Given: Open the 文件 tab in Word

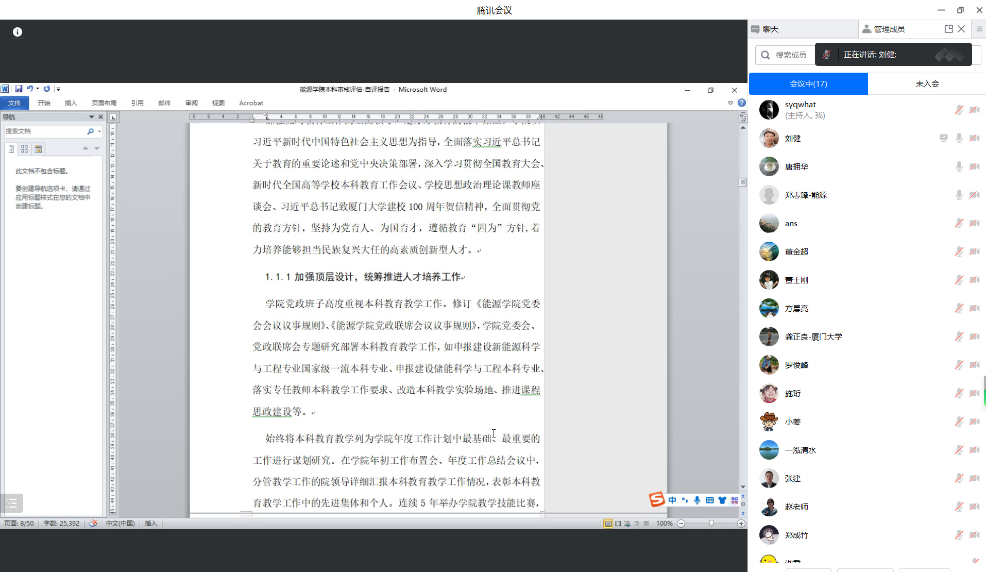Looking at the screenshot, I should pos(14,103).
